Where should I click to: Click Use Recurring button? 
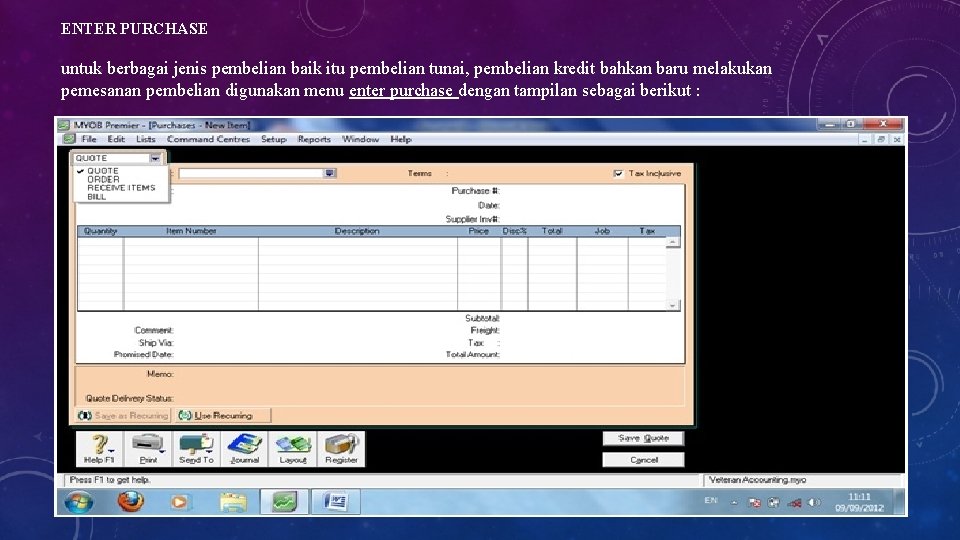222,416
